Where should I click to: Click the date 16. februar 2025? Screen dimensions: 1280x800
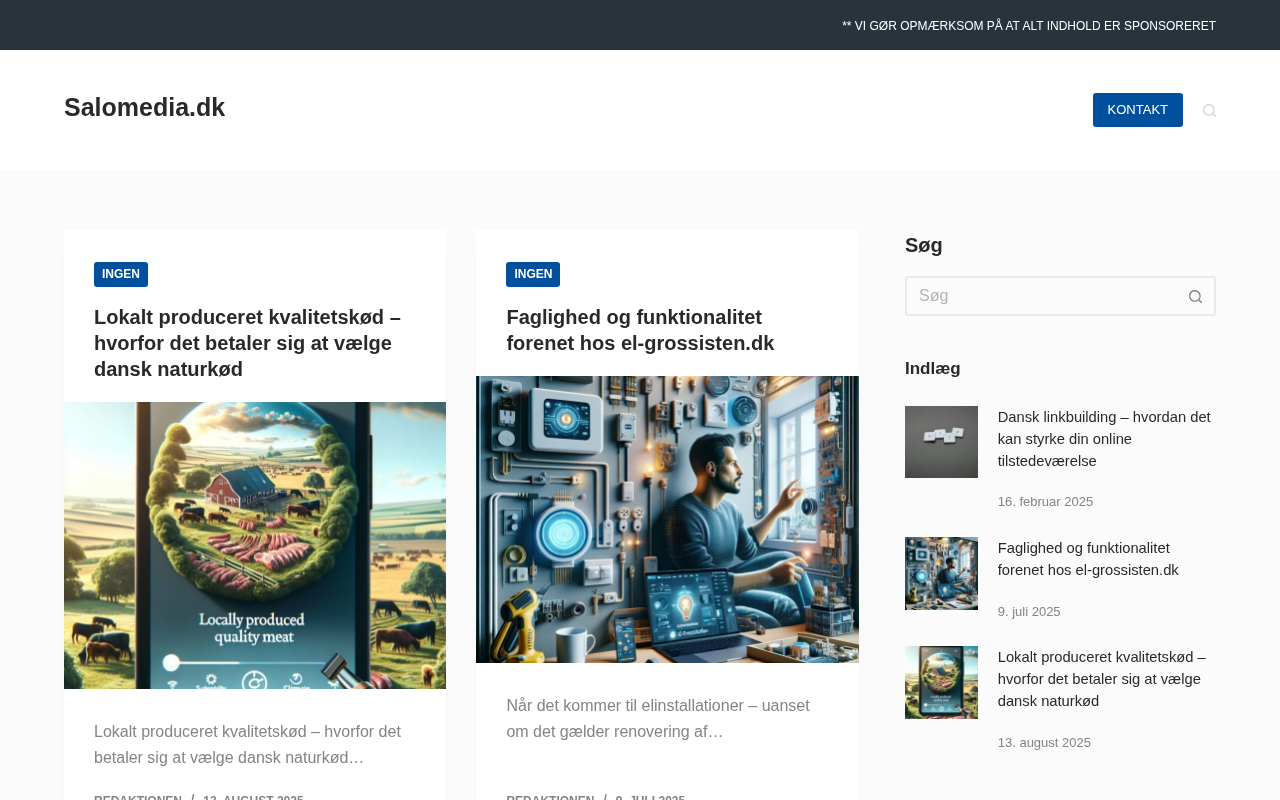(1045, 502)
